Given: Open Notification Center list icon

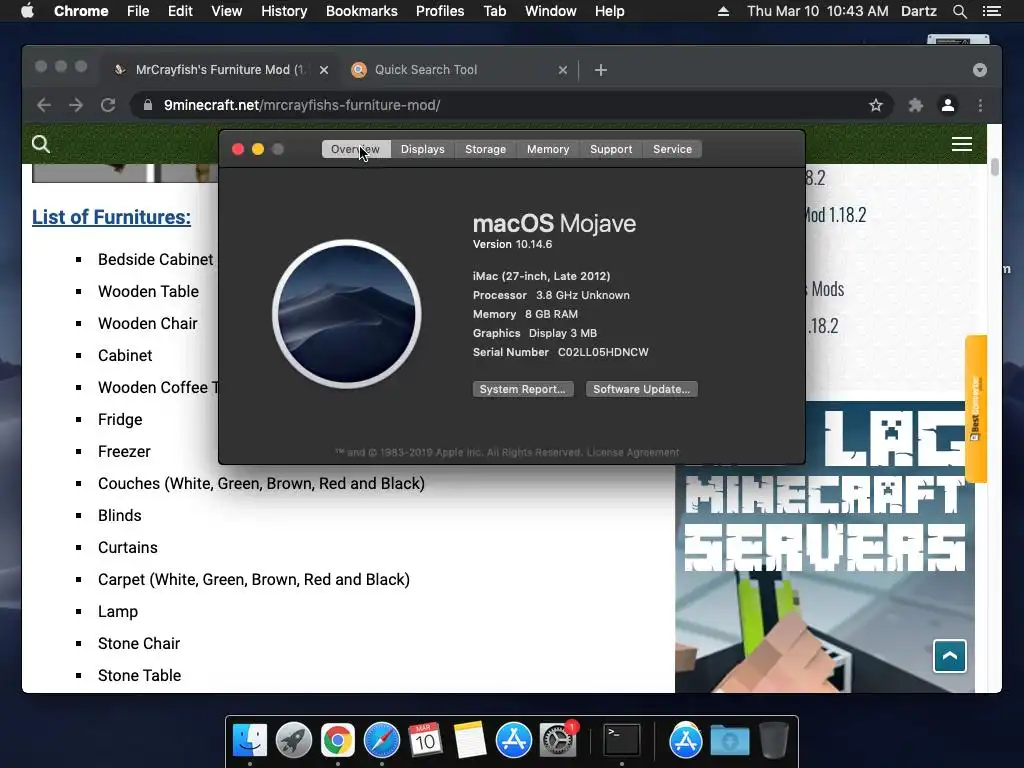Looking at the screenshot, I should pos(991,11).
